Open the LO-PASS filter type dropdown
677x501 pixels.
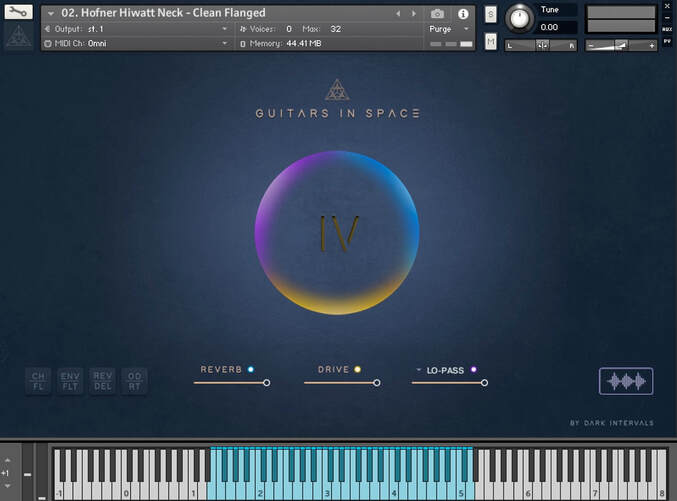click(419, 370)
